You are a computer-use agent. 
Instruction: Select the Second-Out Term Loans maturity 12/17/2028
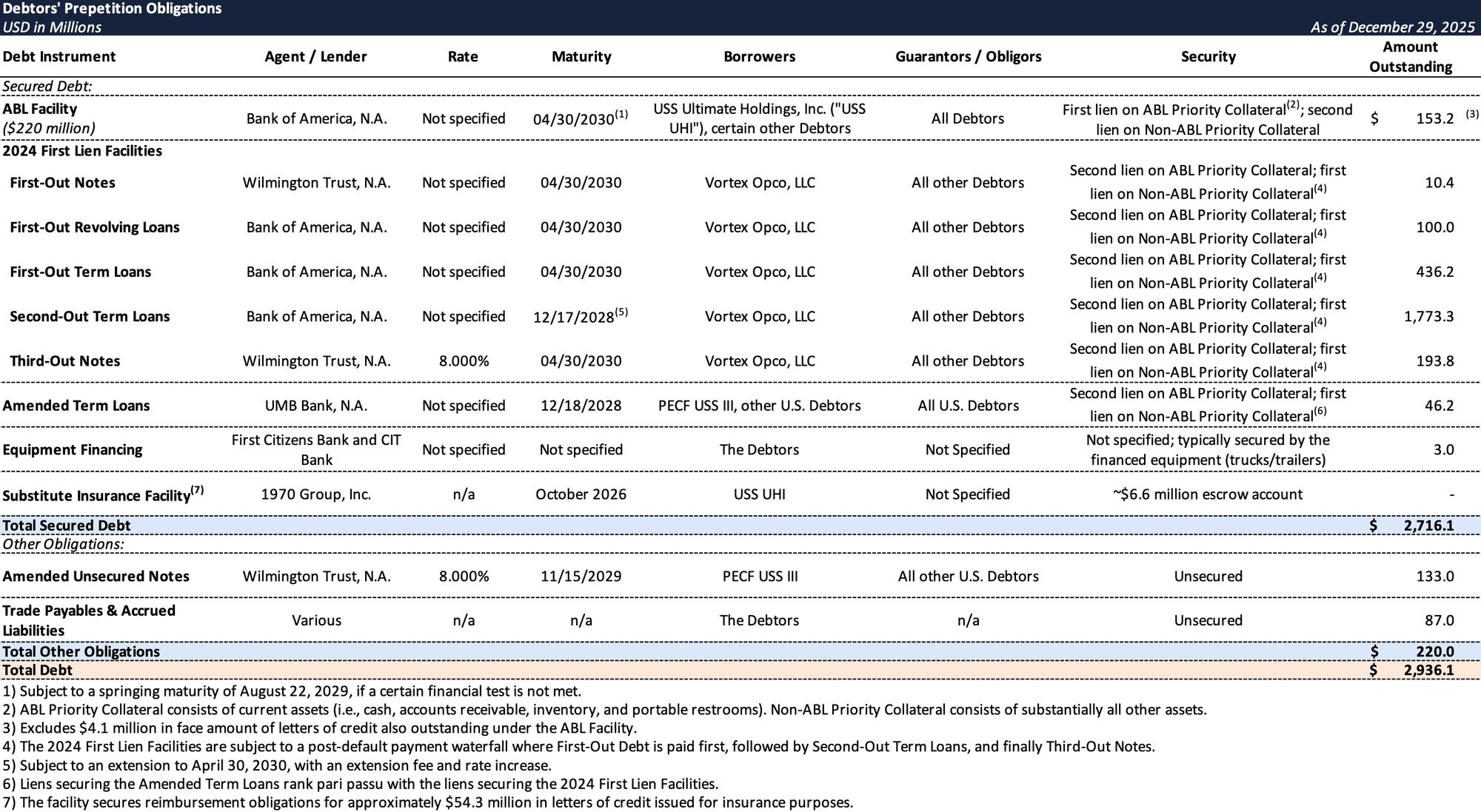(x=574, y=317)
